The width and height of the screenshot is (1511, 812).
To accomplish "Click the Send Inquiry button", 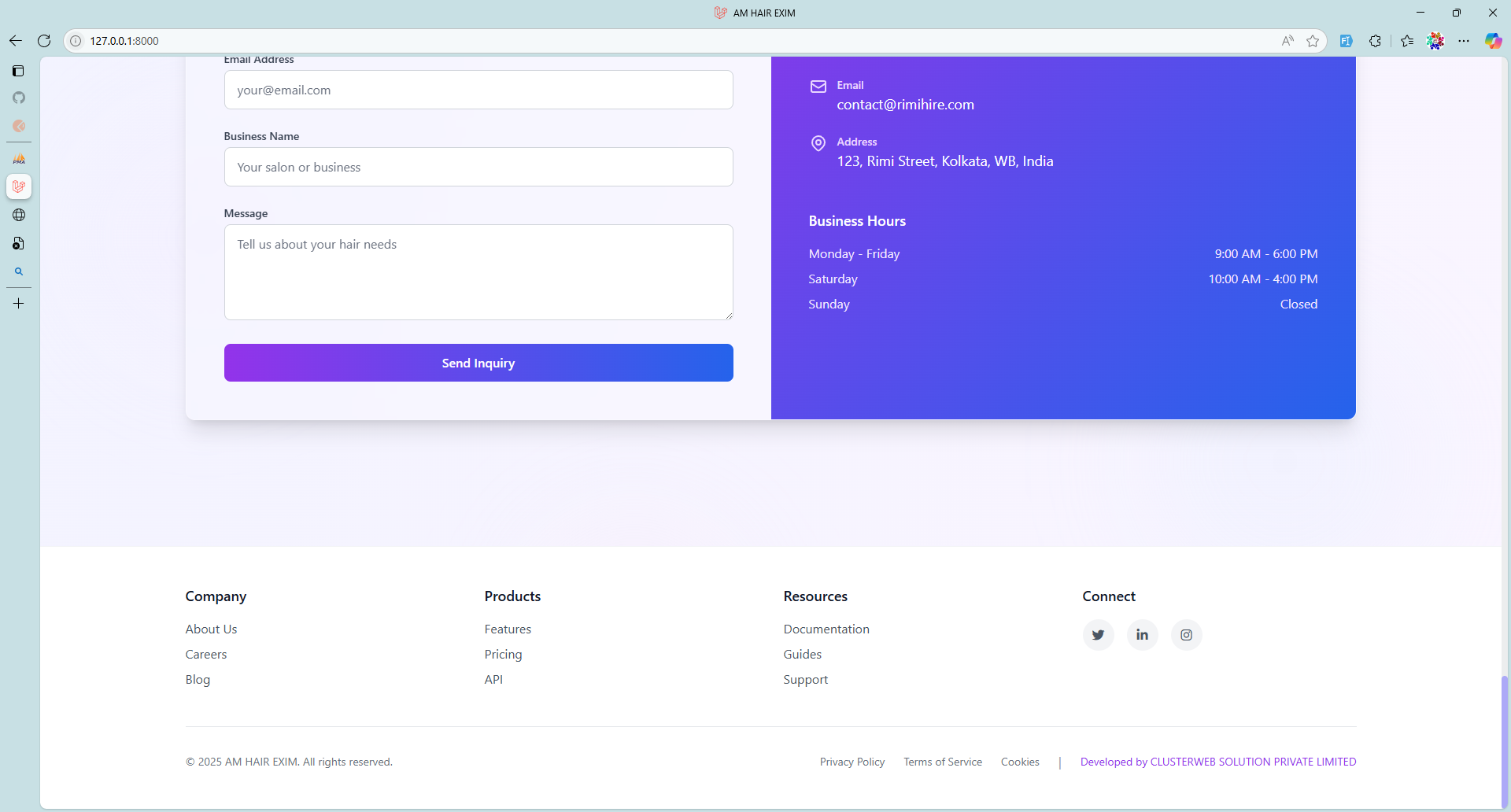I will pyautogui.click(x=478, y=363).
